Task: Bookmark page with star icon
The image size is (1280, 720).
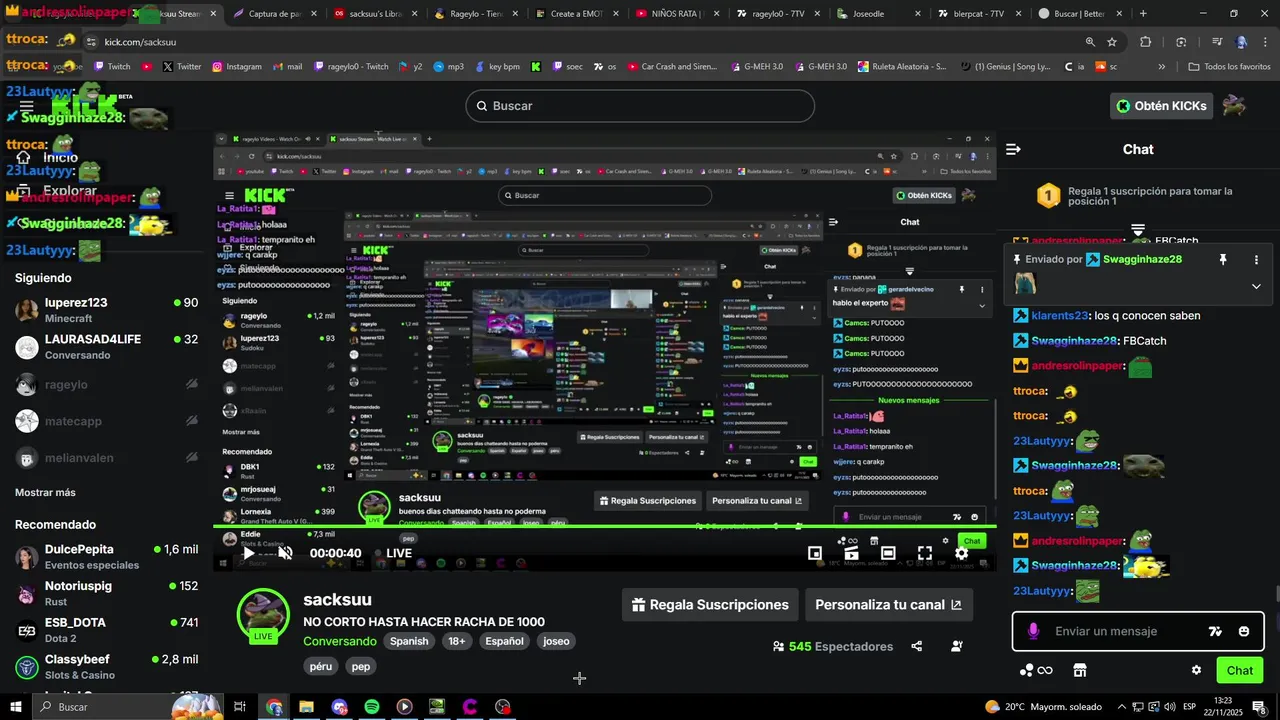Action: (x=1112, y=42)
